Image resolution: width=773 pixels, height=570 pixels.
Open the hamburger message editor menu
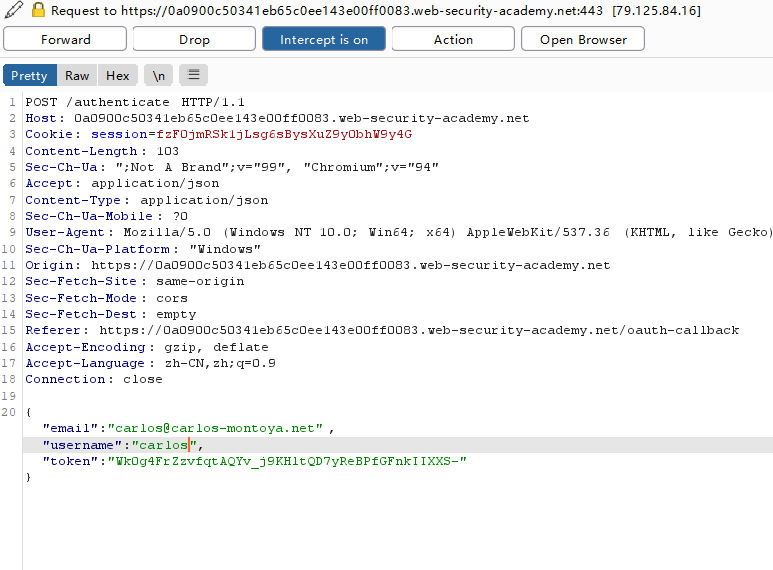[x=193, y=75]
